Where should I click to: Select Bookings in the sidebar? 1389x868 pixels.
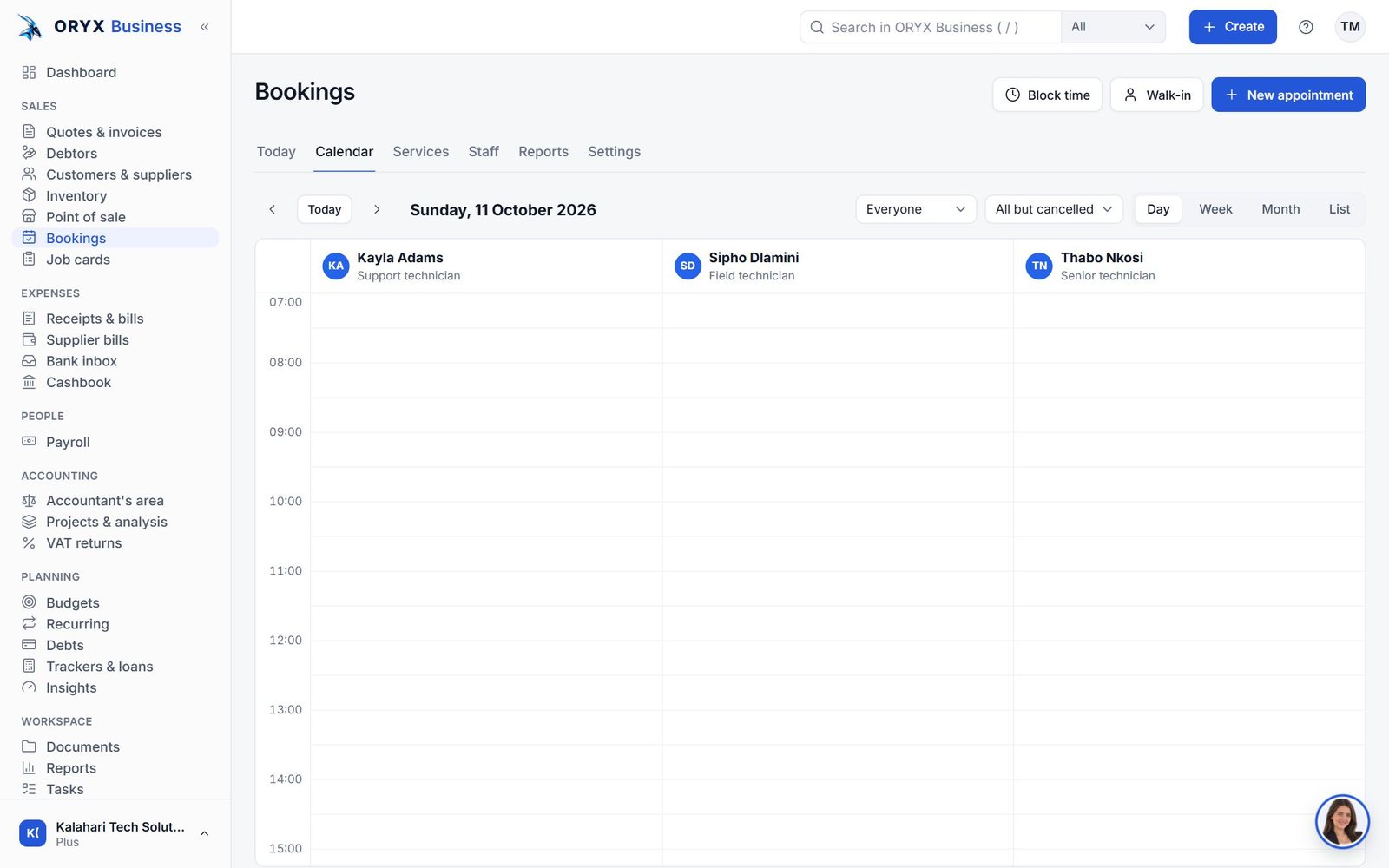[115, 238]
